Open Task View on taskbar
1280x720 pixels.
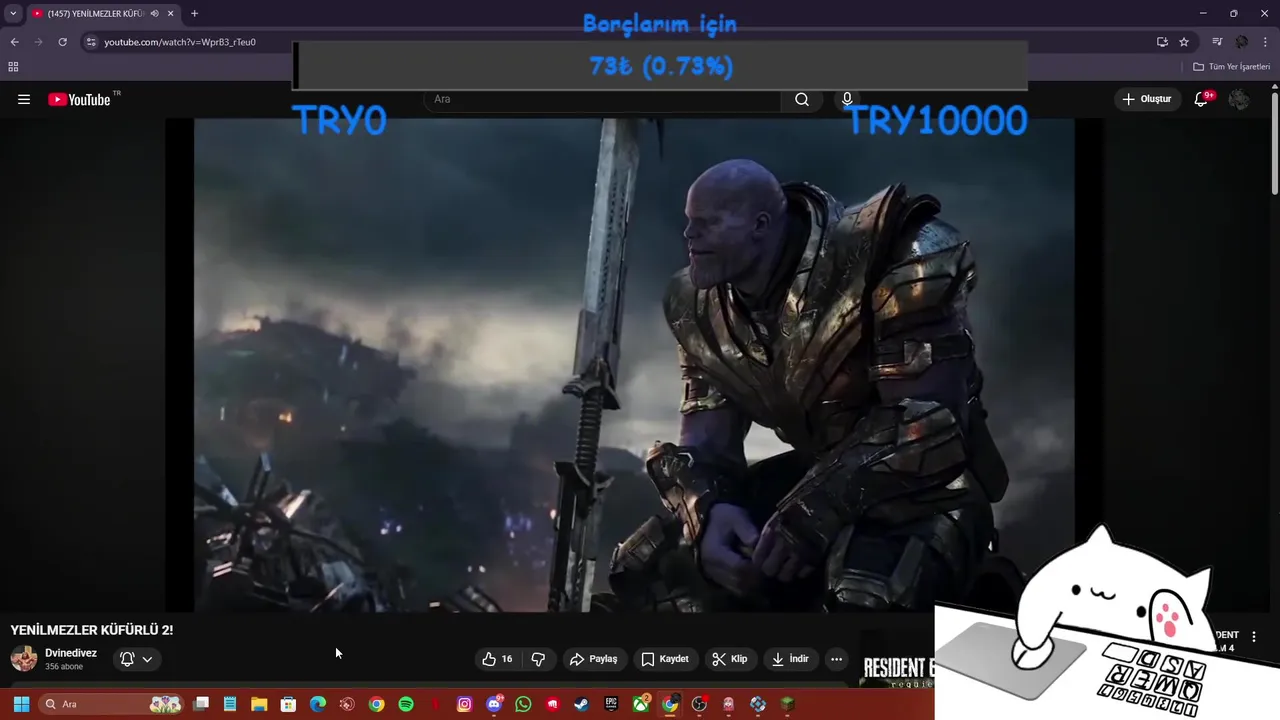coord(201,704)
